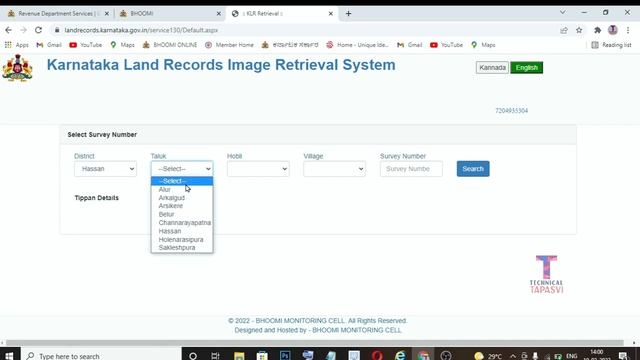
Task: Click the Karnataka state emblem logo
Action: click(17, 68)
